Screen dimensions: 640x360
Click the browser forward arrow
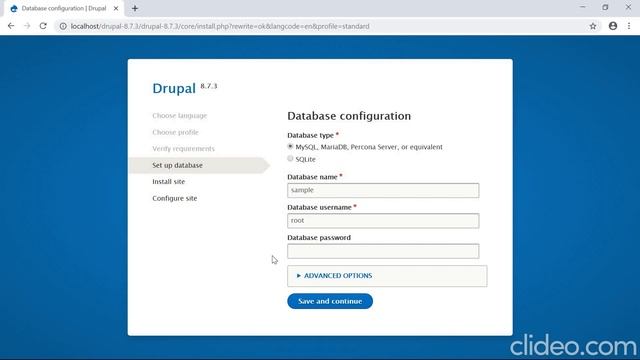[x=27, y=26]
